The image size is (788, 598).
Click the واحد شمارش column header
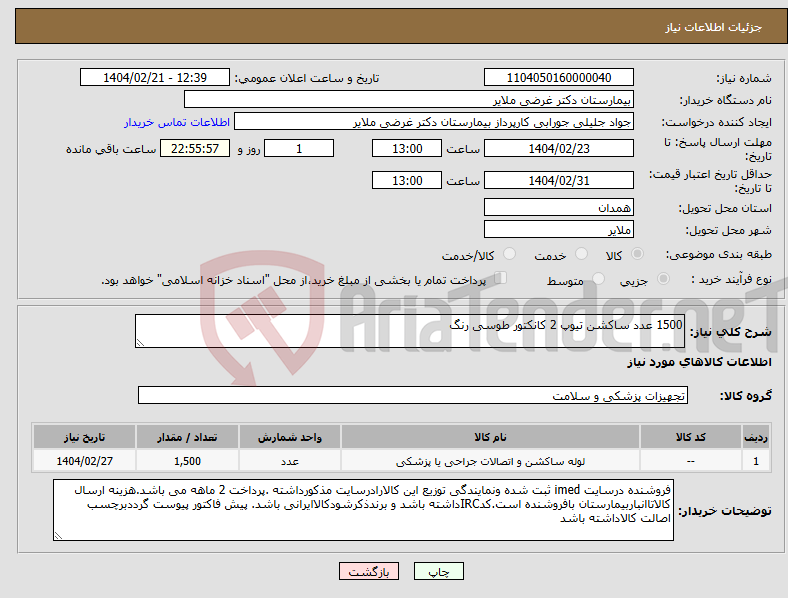[290, 437]
